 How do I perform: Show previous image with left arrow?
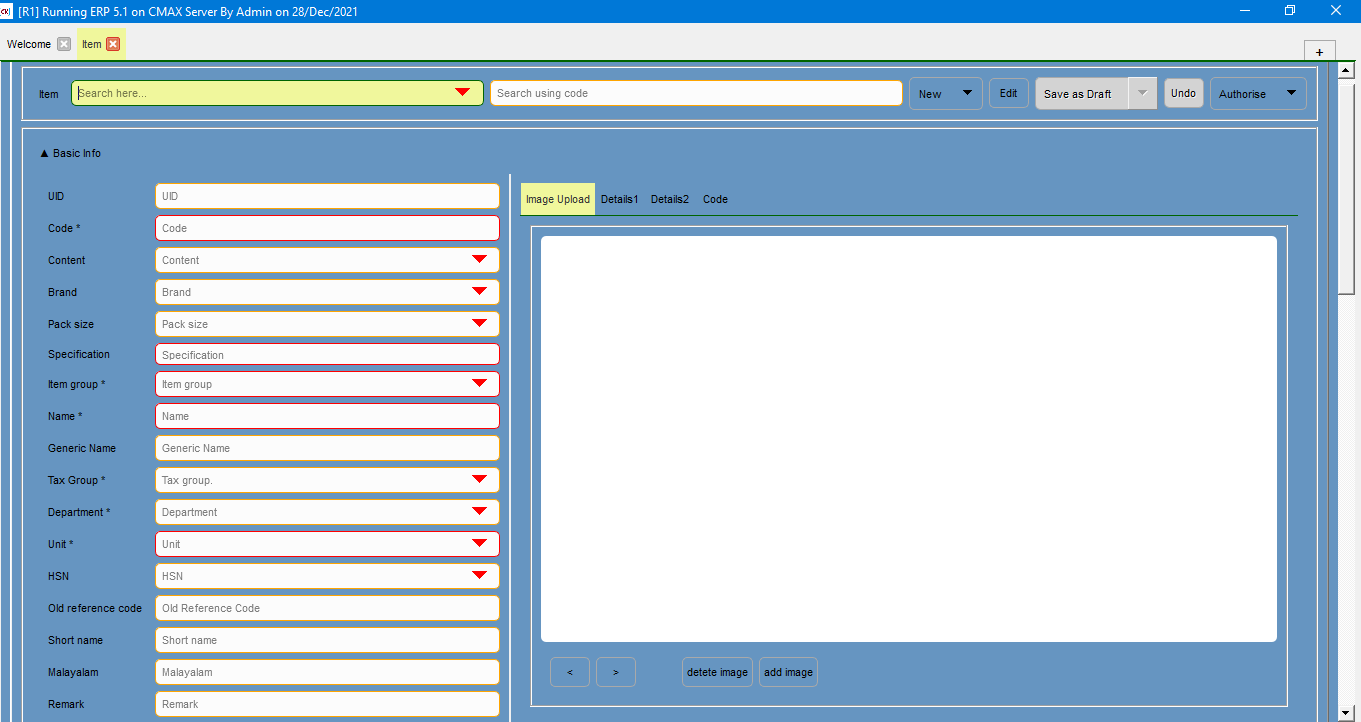[570, 672]
